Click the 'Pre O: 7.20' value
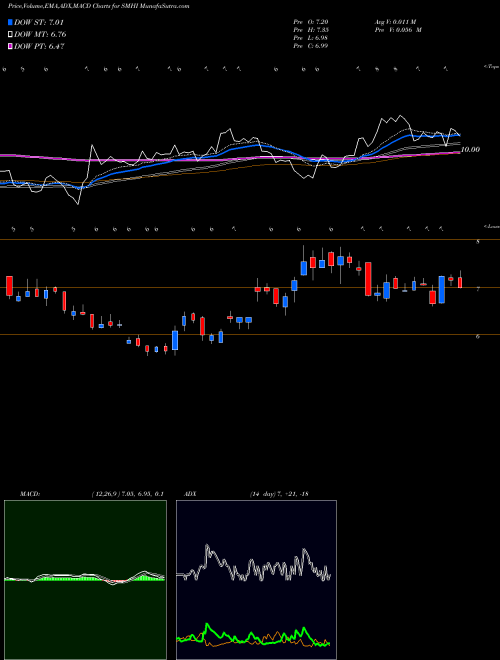 311,21
